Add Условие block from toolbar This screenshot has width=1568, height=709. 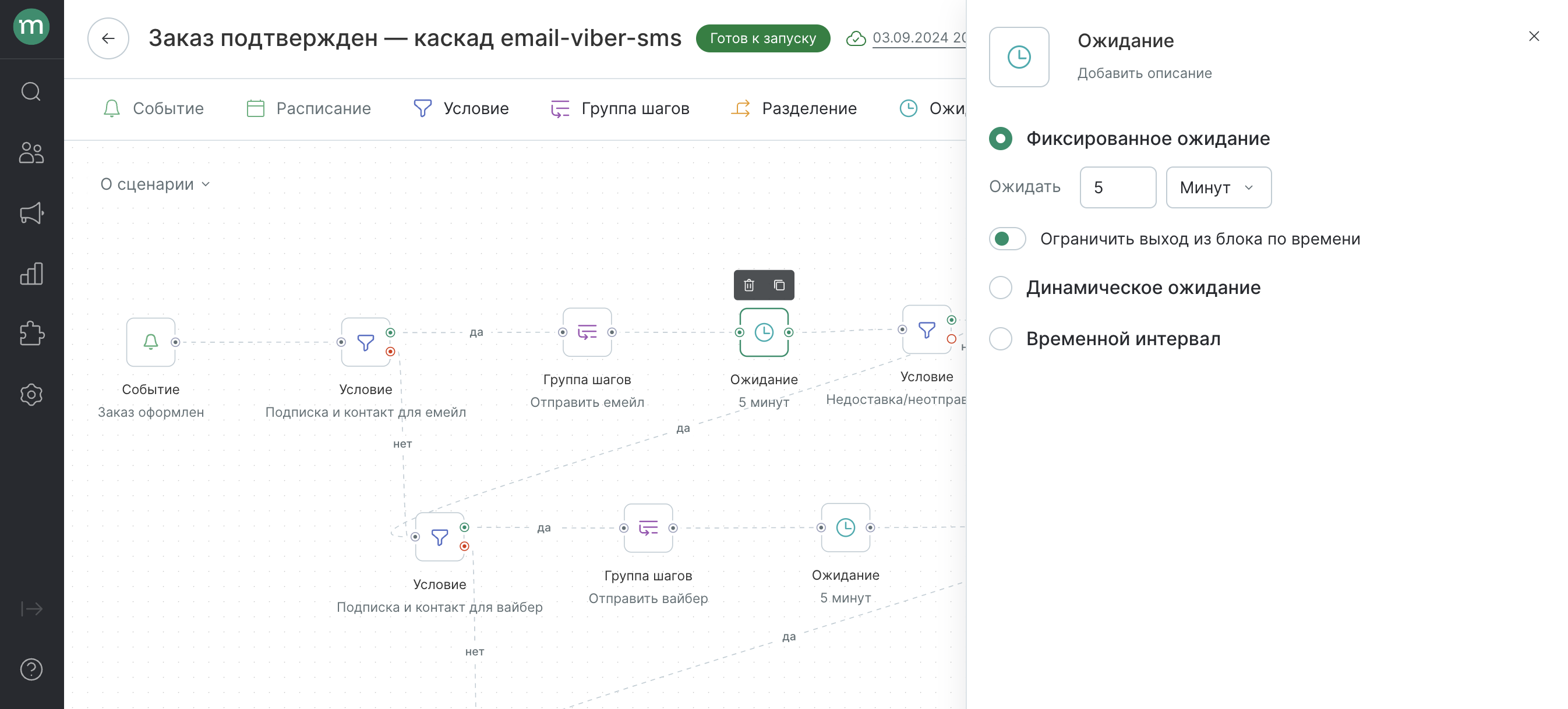point(461,108)
